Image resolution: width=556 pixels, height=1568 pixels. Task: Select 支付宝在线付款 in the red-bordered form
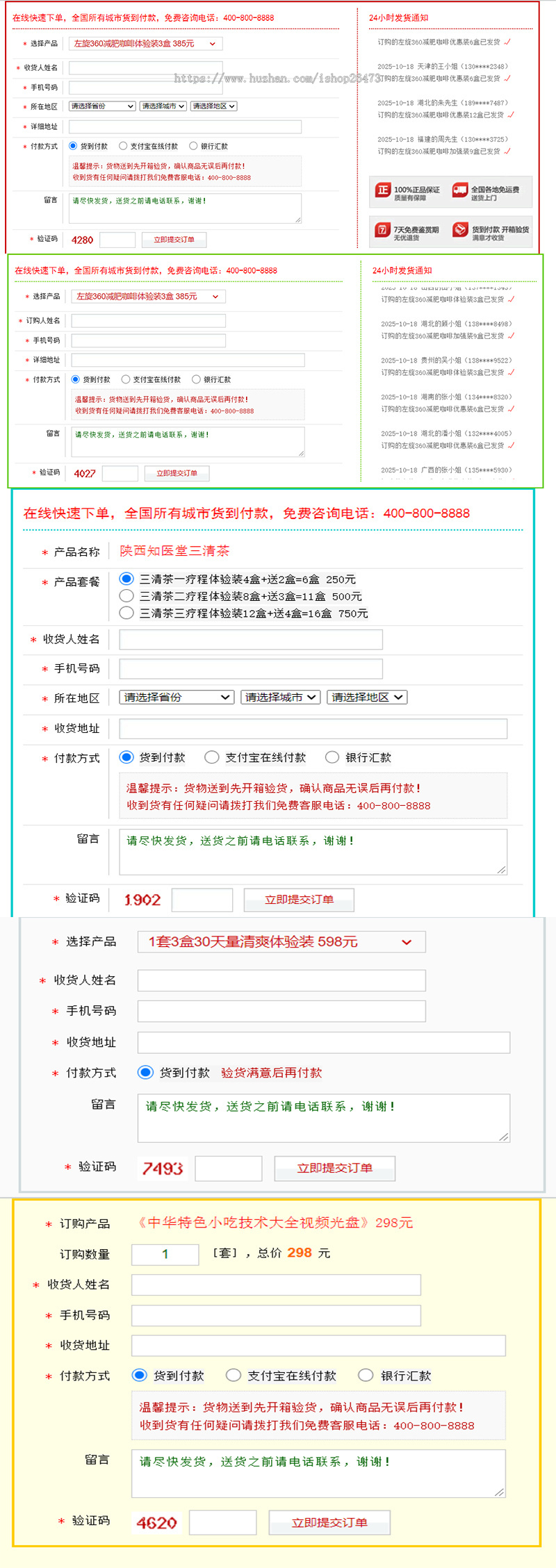123,146
